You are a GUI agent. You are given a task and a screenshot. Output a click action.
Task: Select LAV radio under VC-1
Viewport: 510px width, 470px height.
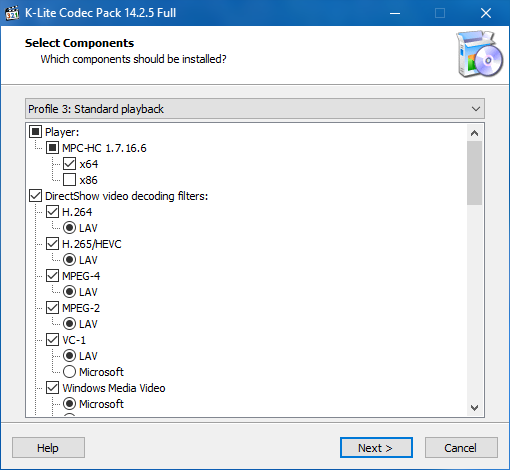click(69, 356)
